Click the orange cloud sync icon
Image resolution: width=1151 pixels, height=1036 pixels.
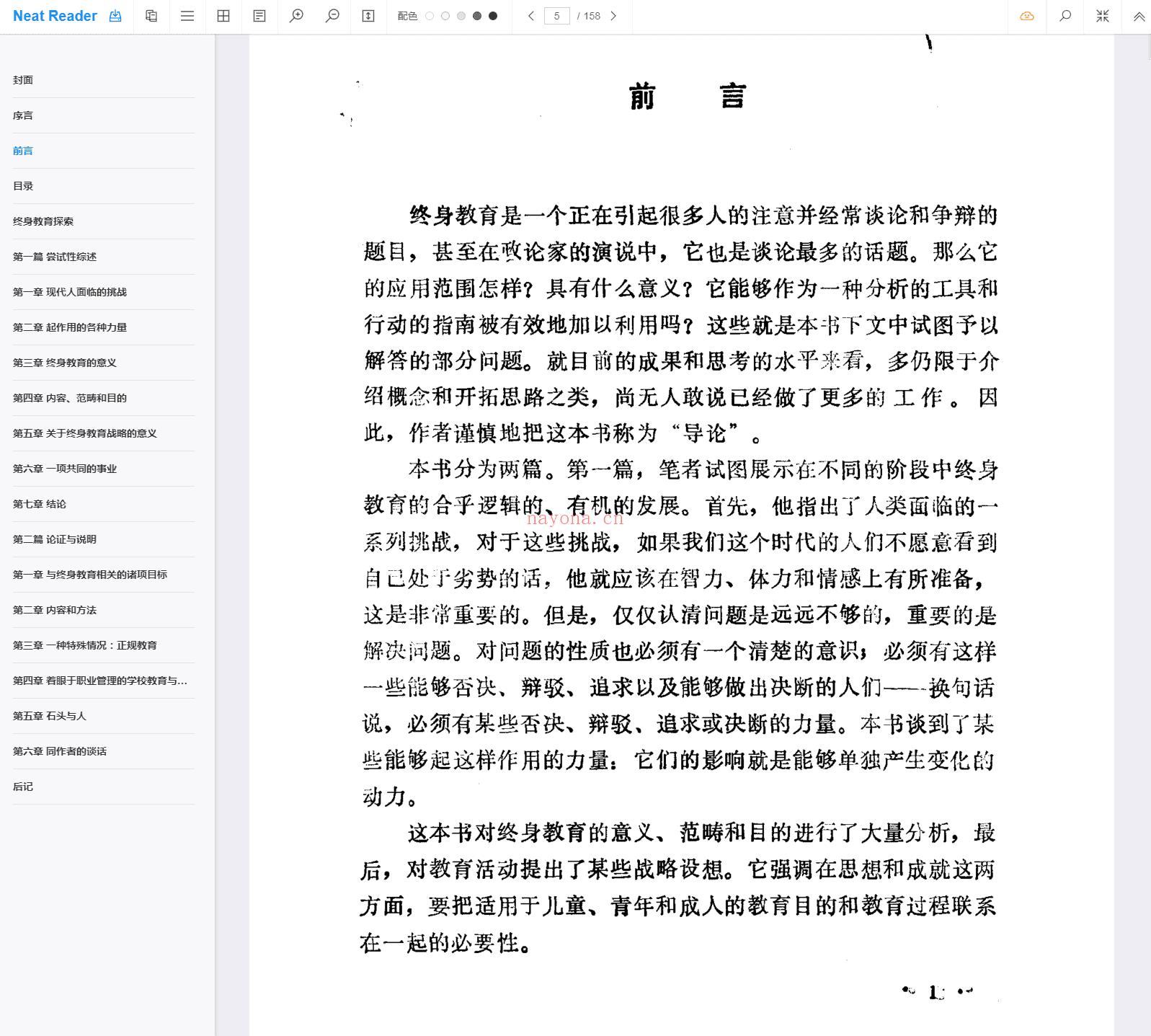coord(1027,16)
